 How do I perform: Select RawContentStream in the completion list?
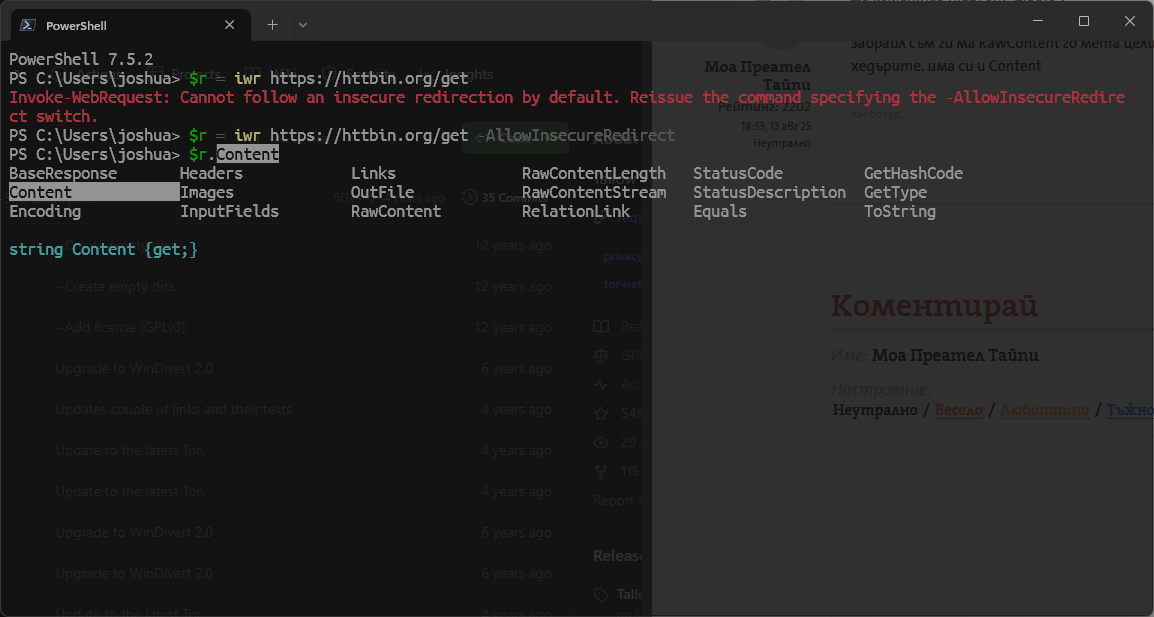pos(594,193)
